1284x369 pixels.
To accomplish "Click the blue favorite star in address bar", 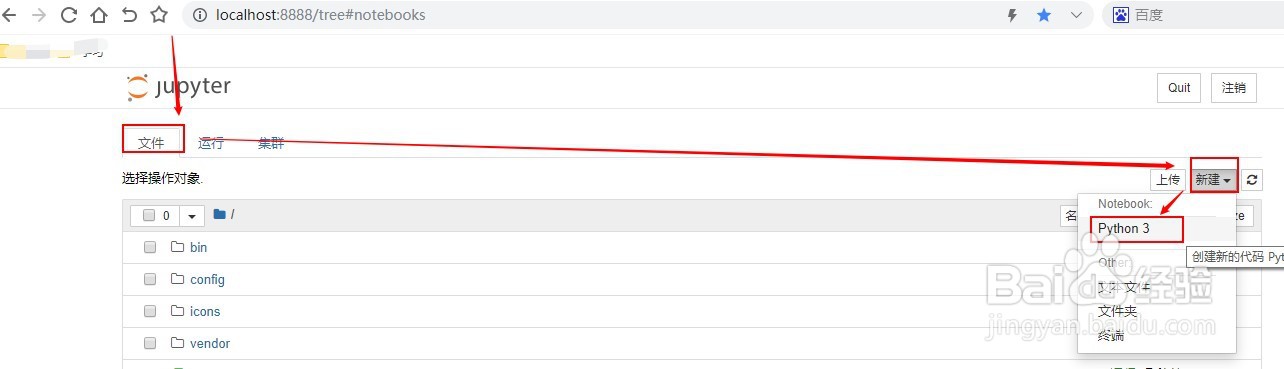I will coord(1044,15).
